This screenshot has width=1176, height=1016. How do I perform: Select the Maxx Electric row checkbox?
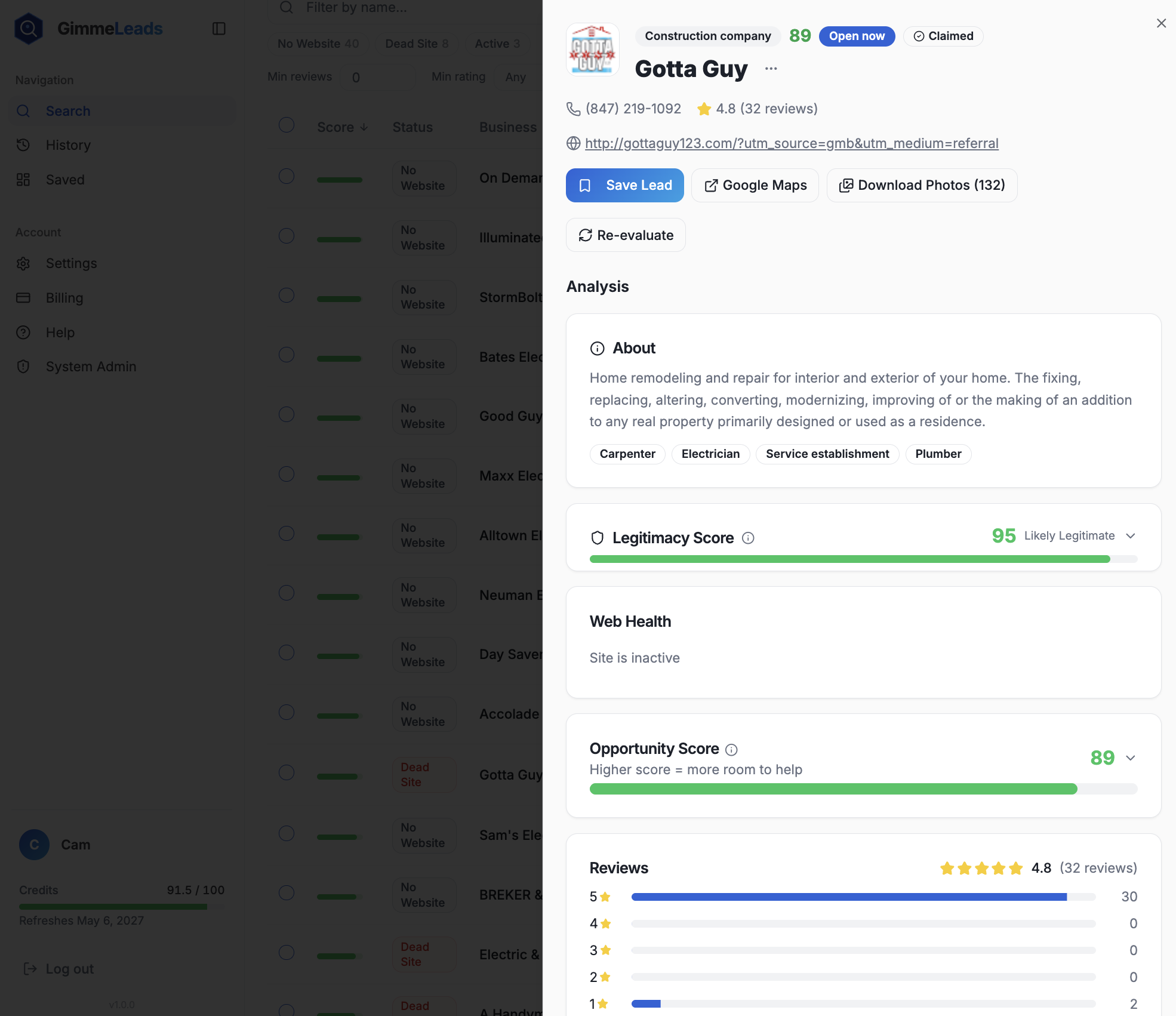(x=287, y=474)
